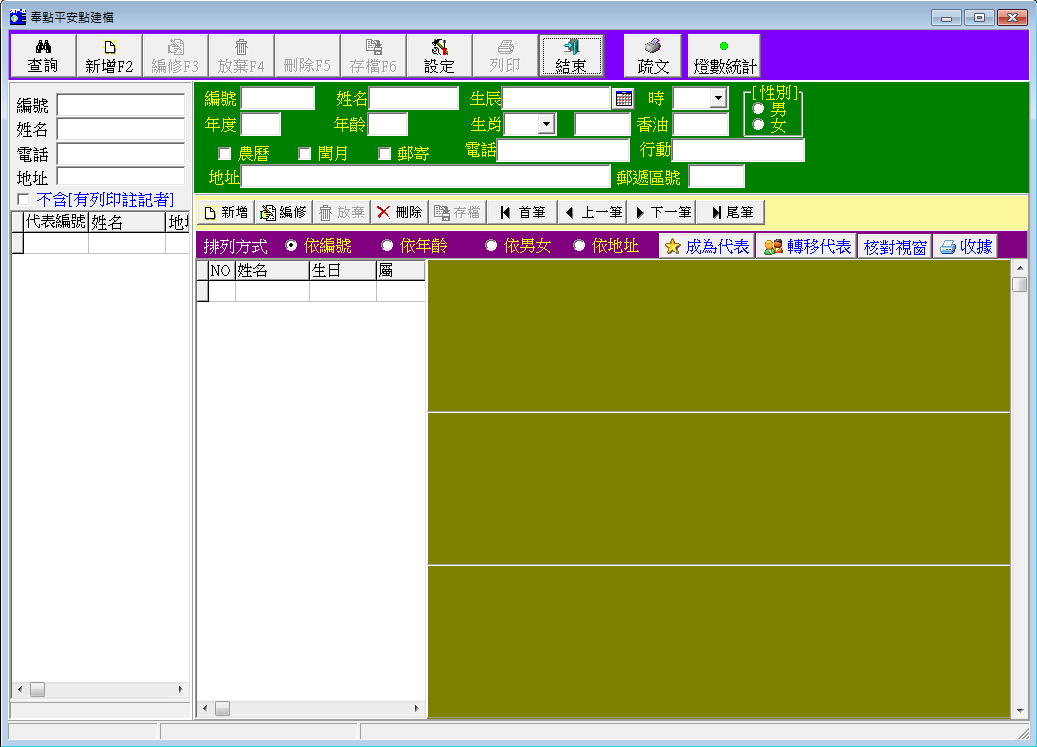
Task: Open 設定 settings tool icon
Action: [439, 47]
